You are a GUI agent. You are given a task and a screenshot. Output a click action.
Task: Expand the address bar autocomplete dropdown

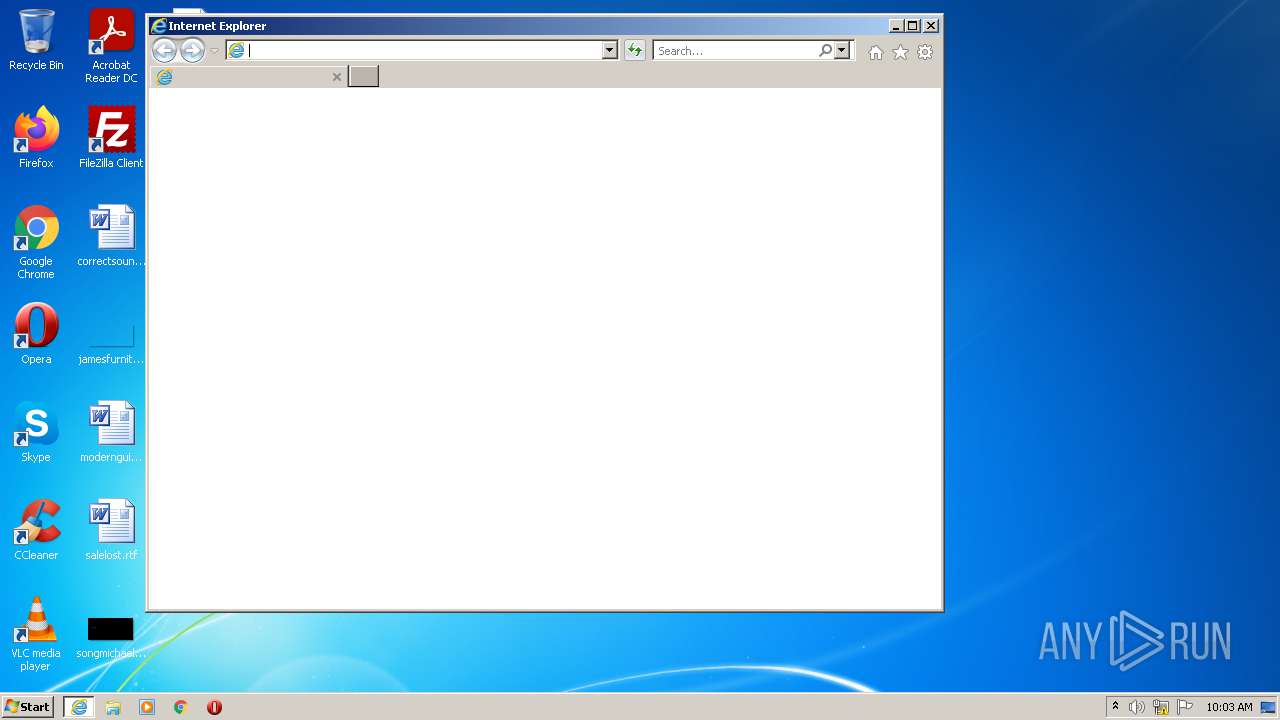pos(609,50)
